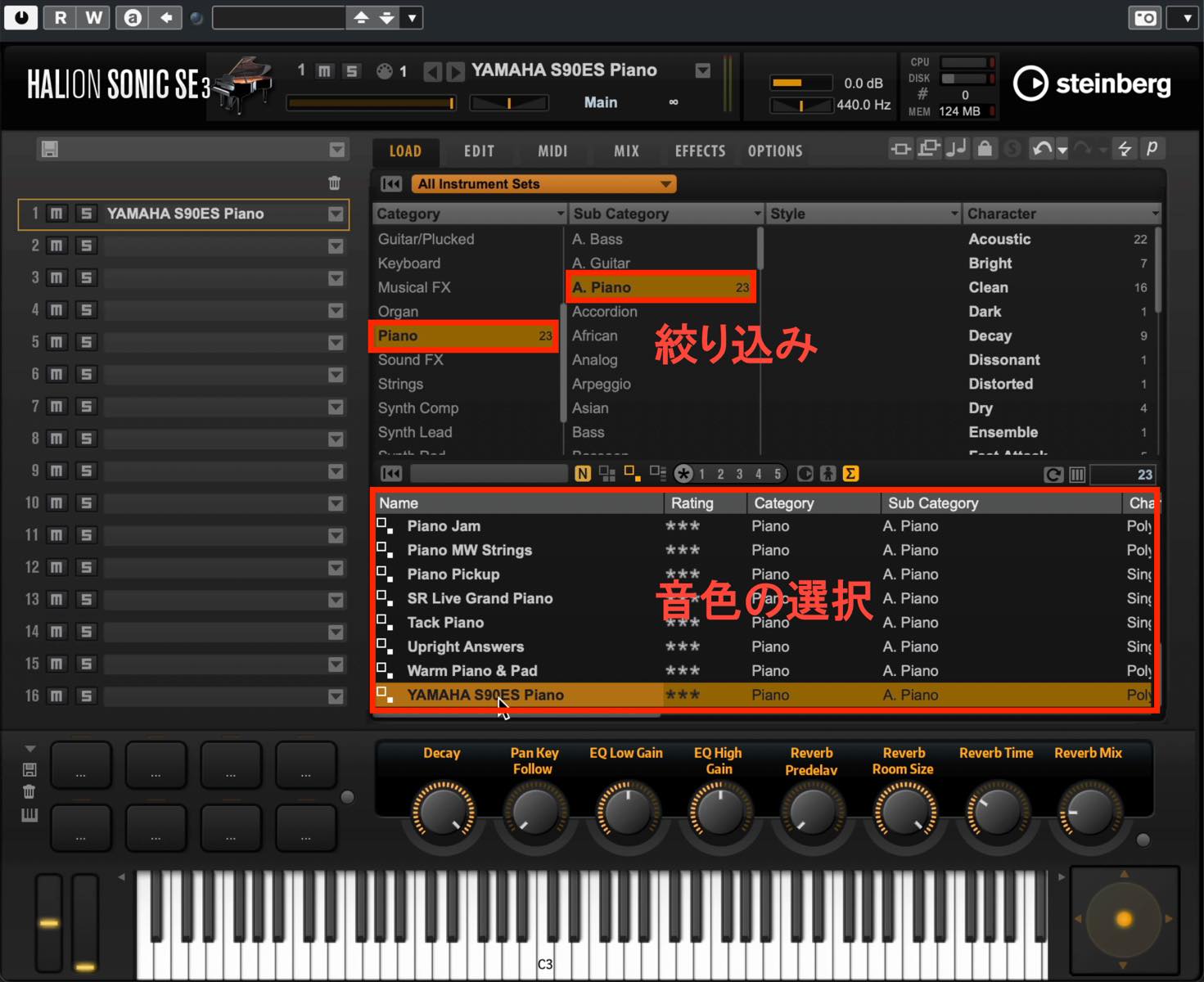This screenshot has width=1204, height=982.
Task: Mute slot 5 in the rack
Action: coord(56,342)
